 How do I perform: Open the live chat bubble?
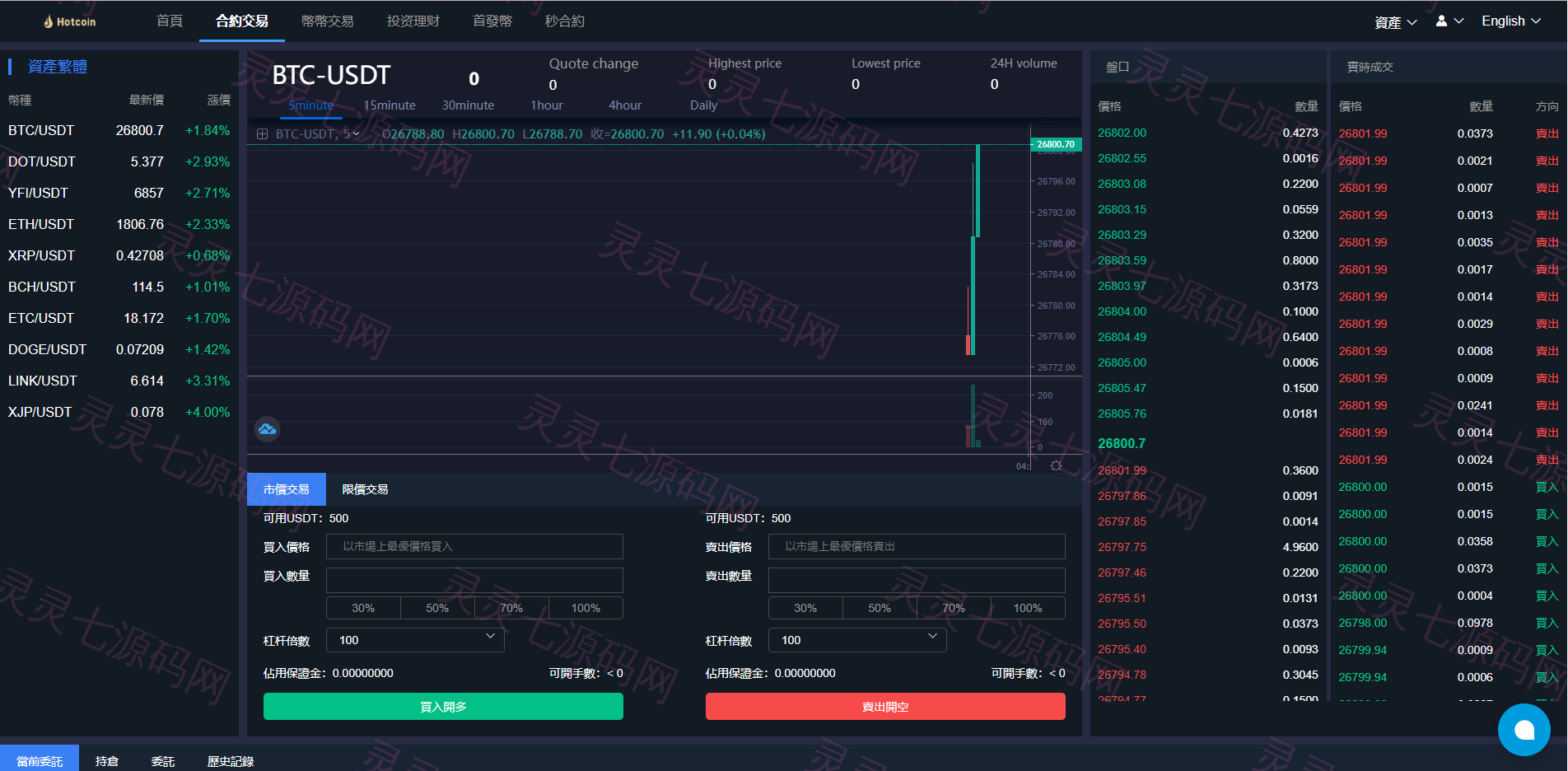click(1524, 730)
